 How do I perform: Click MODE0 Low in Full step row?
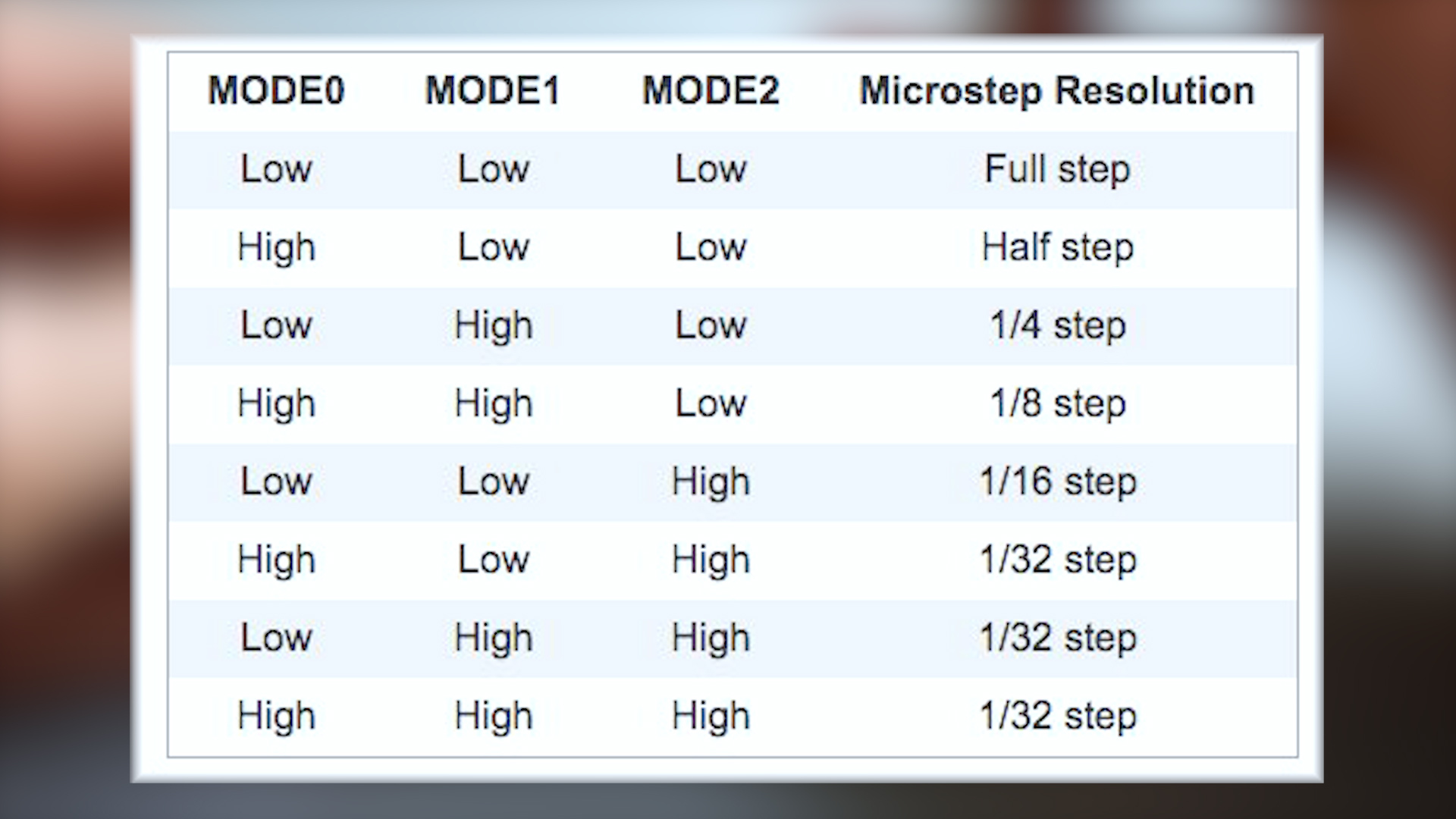coord(276,169)
